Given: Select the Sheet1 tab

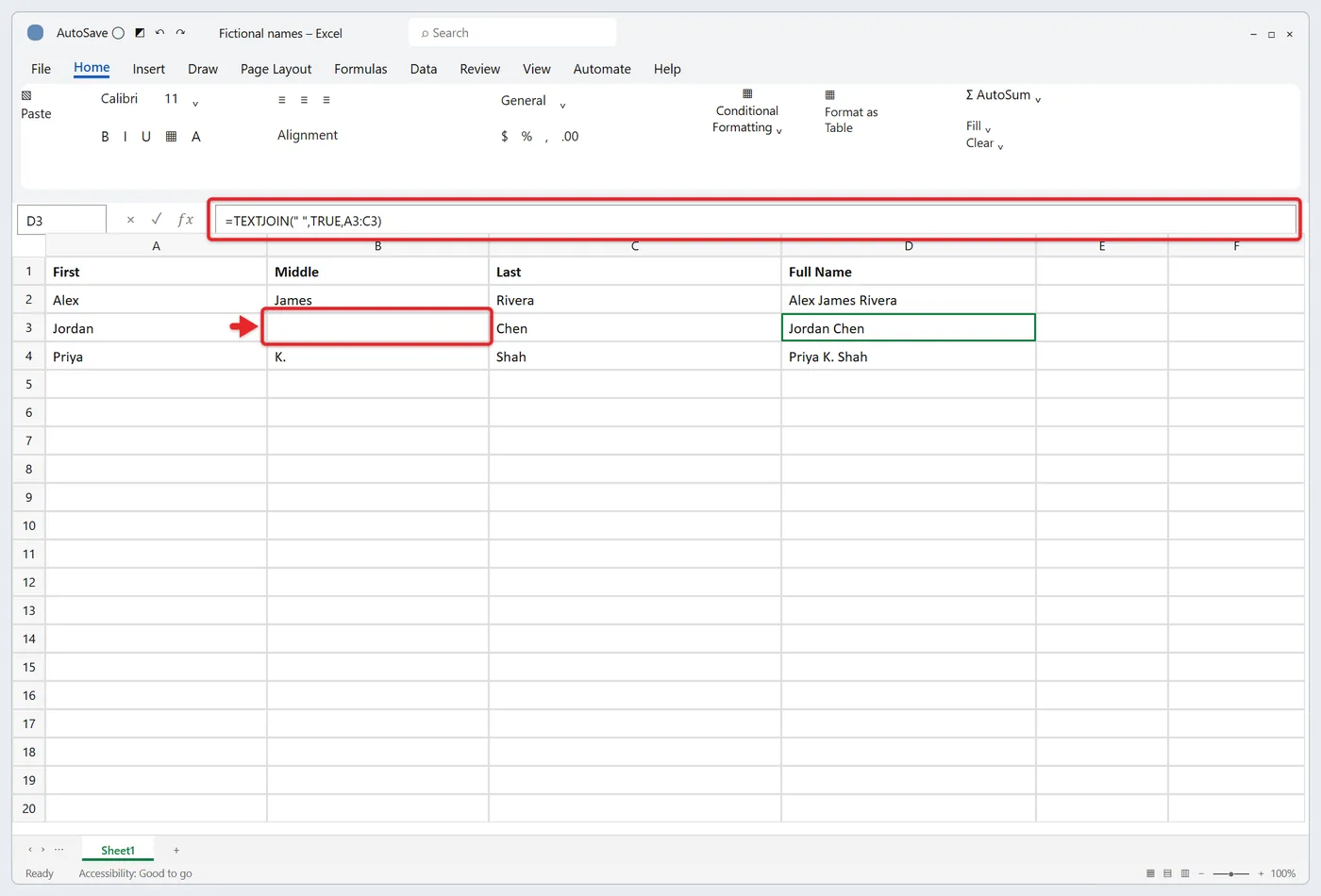Looking at the screenshot, I should (x=118, y=850).
